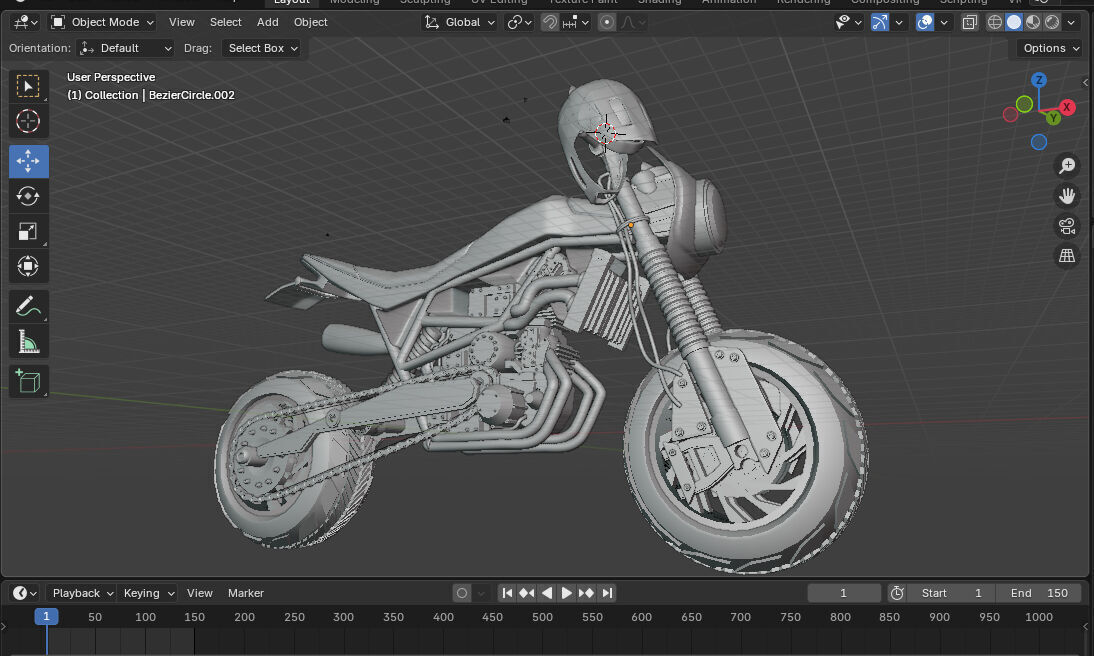Jump to the last frame
This screenshot has height=656, width=1094.
pos(607,593)
